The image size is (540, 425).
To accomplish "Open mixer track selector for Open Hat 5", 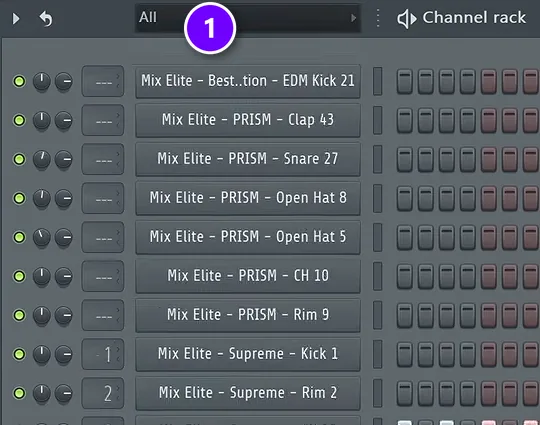I will (103, 237).
